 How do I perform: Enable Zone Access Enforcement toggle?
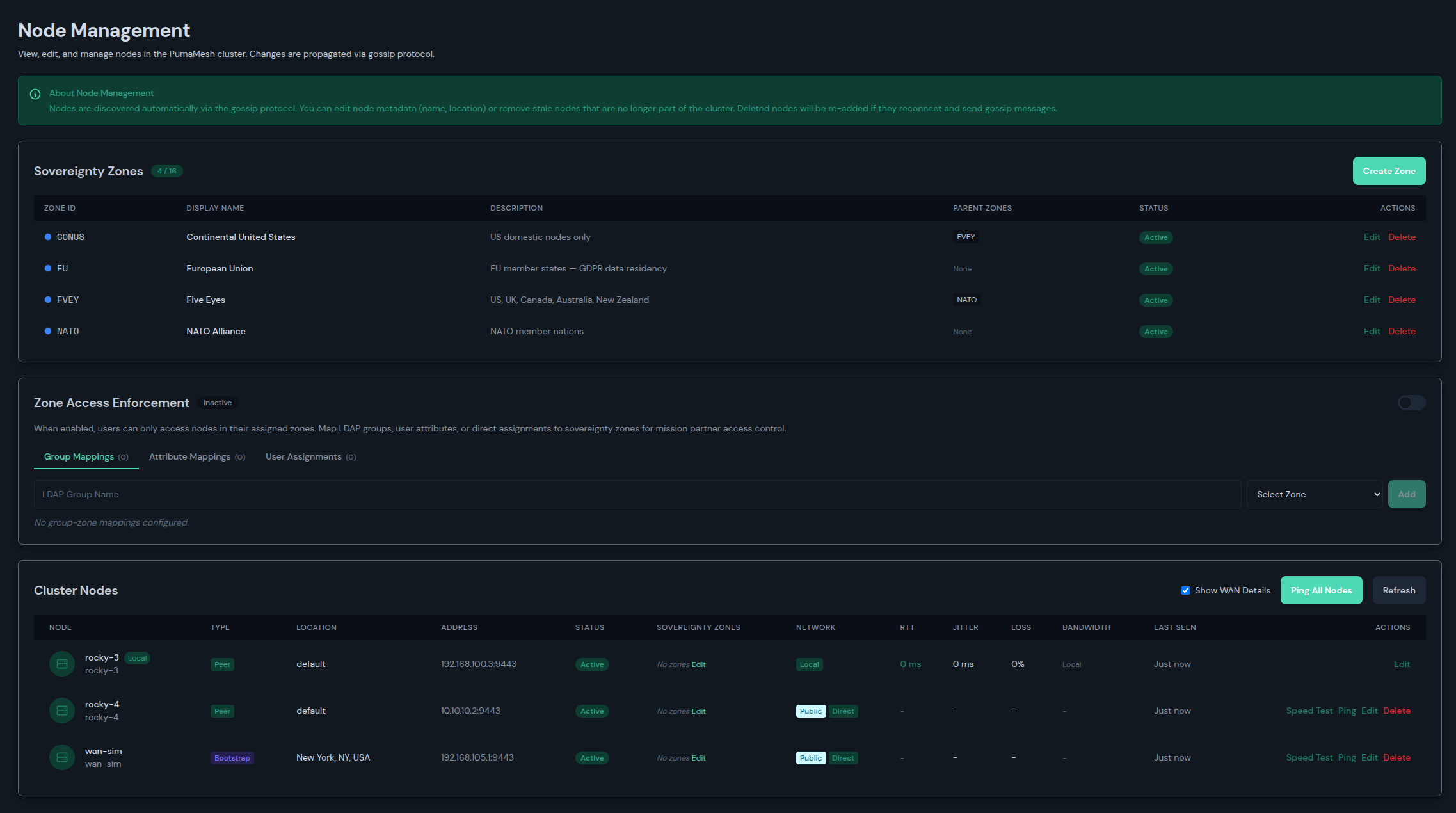[1411, 403]
